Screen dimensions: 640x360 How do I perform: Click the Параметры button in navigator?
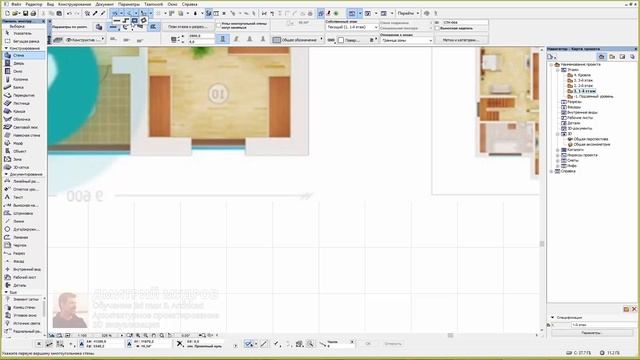click(591, 333)
